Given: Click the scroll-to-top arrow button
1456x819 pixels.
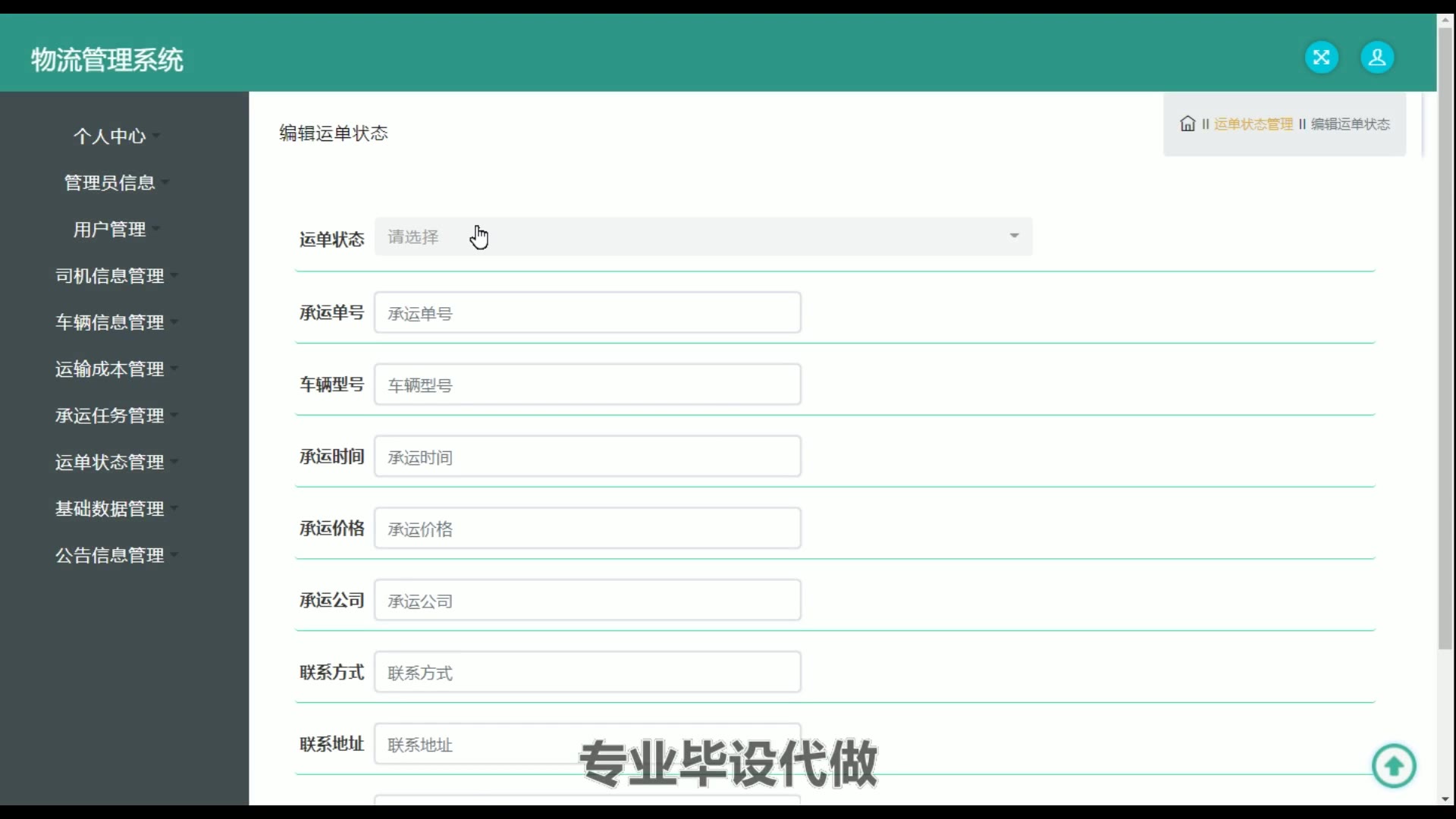Looking at the screenshot, I should coord(1393,766).
